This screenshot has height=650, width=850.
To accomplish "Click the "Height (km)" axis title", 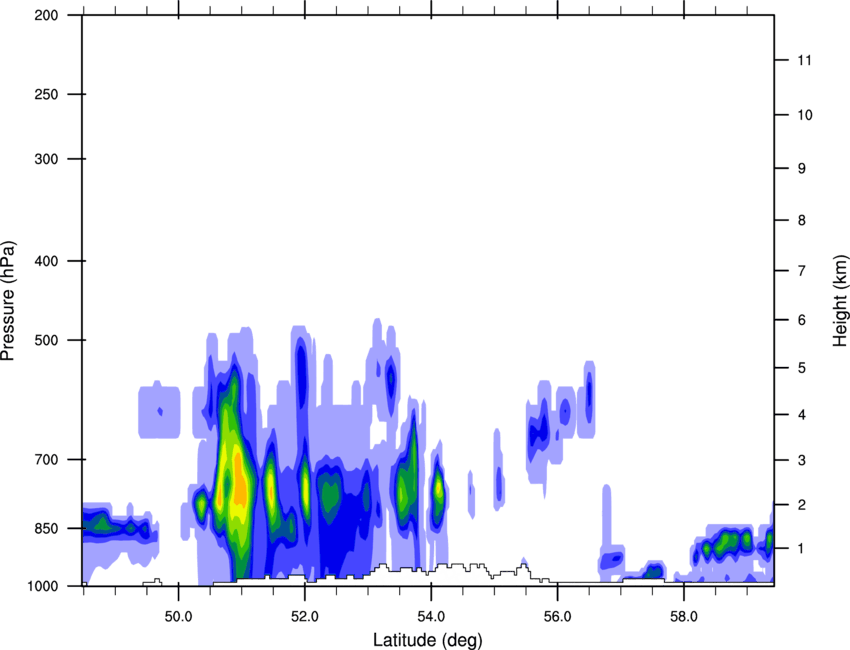I will pos(840,301).
